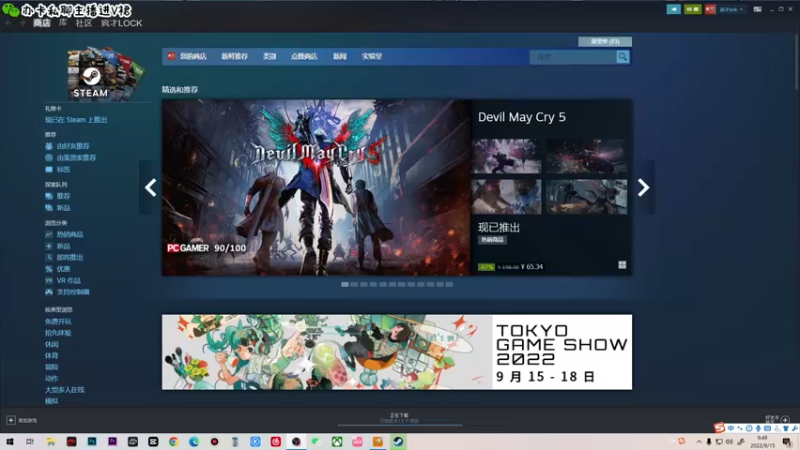Open the 类别 categories menu
Viewport: 800px width, 450px height.
(269, 56)
